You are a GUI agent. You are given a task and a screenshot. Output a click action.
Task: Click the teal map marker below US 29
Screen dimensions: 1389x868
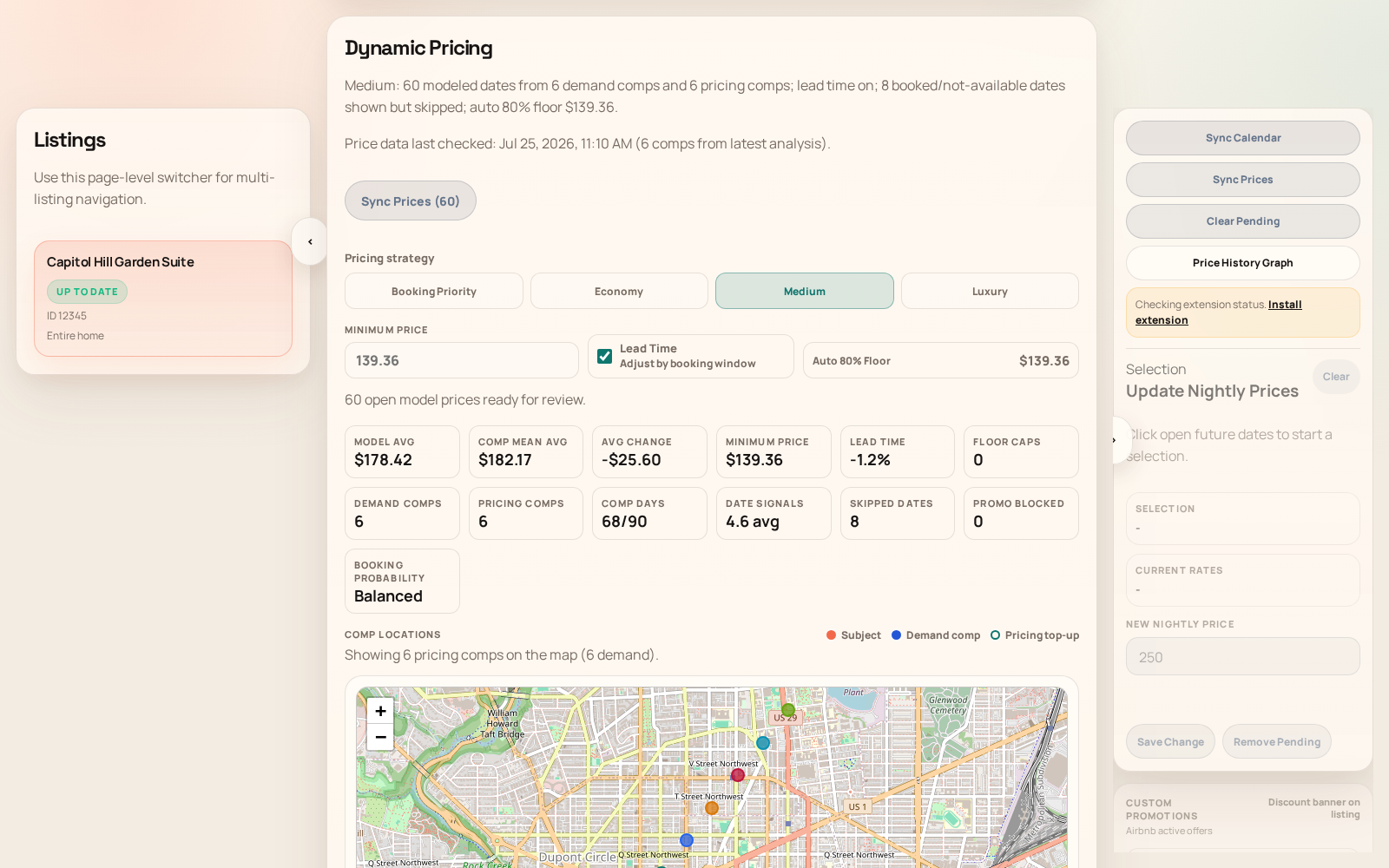[x=763, y=743]
